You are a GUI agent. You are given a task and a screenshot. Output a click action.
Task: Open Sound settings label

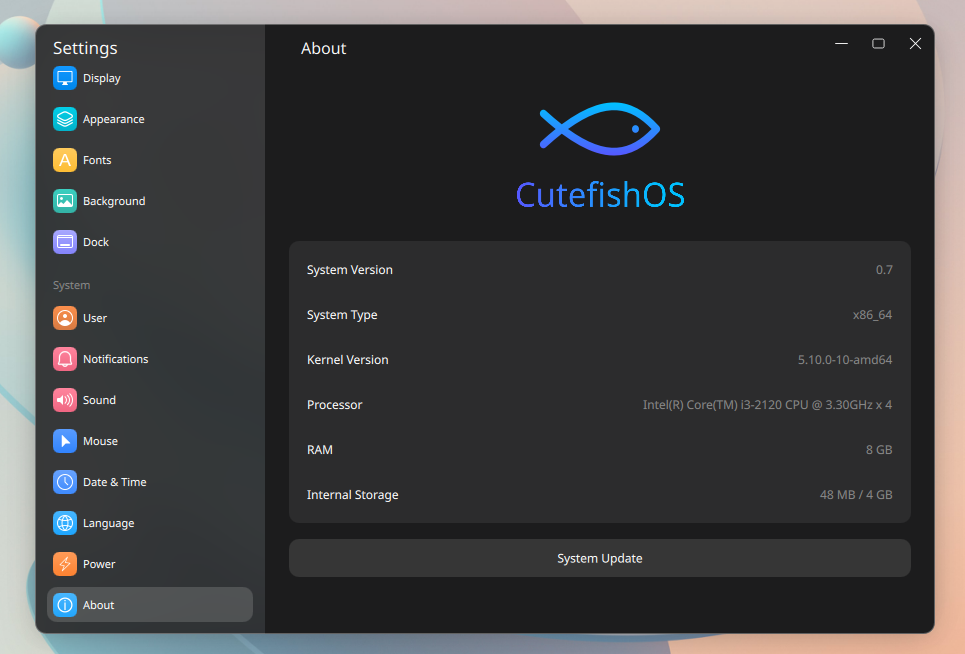pyautogui.click(x=99, y=400)
